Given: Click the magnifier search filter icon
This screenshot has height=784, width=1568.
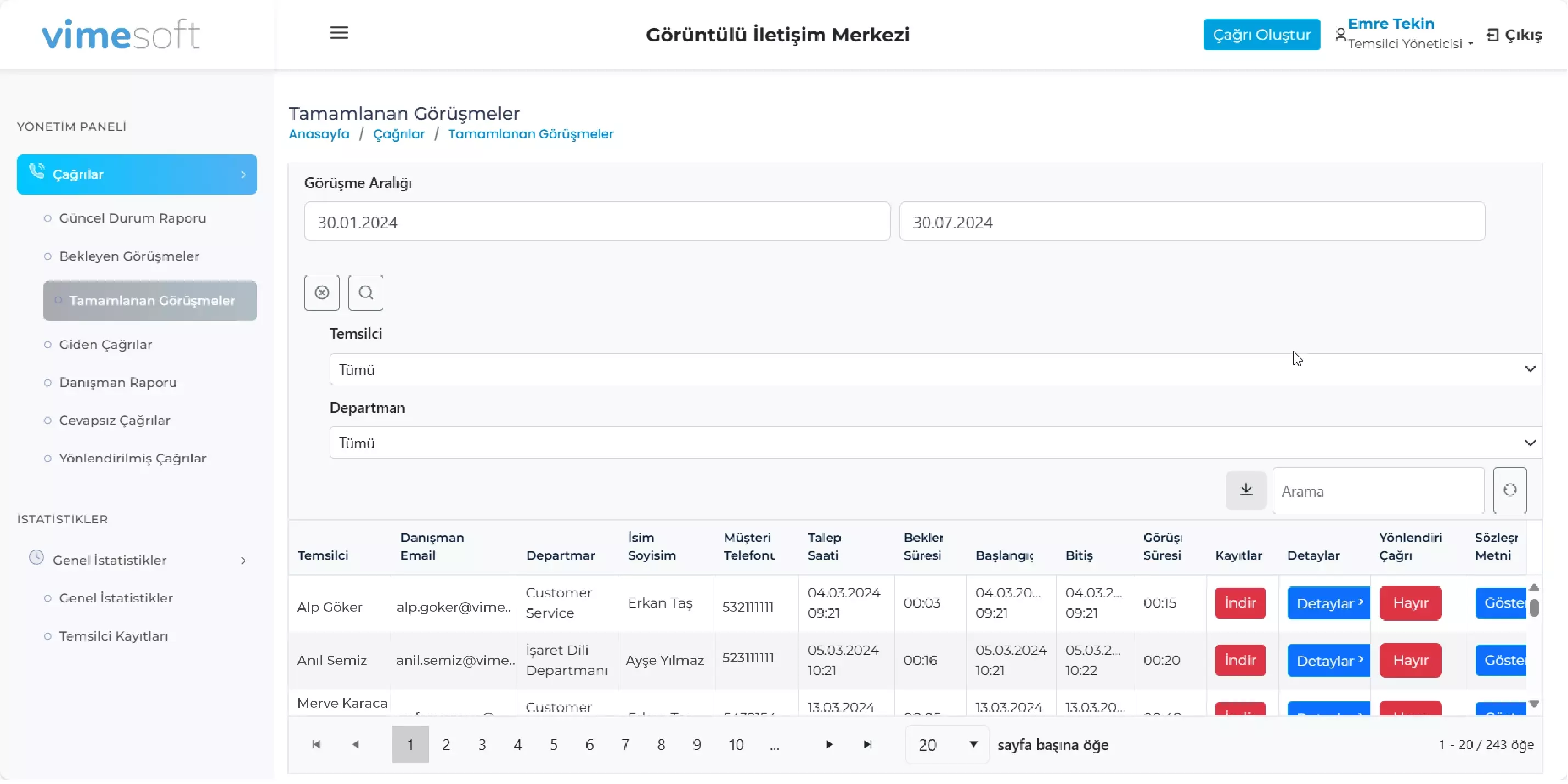Looking at the screenshot, I should point(366,293).
